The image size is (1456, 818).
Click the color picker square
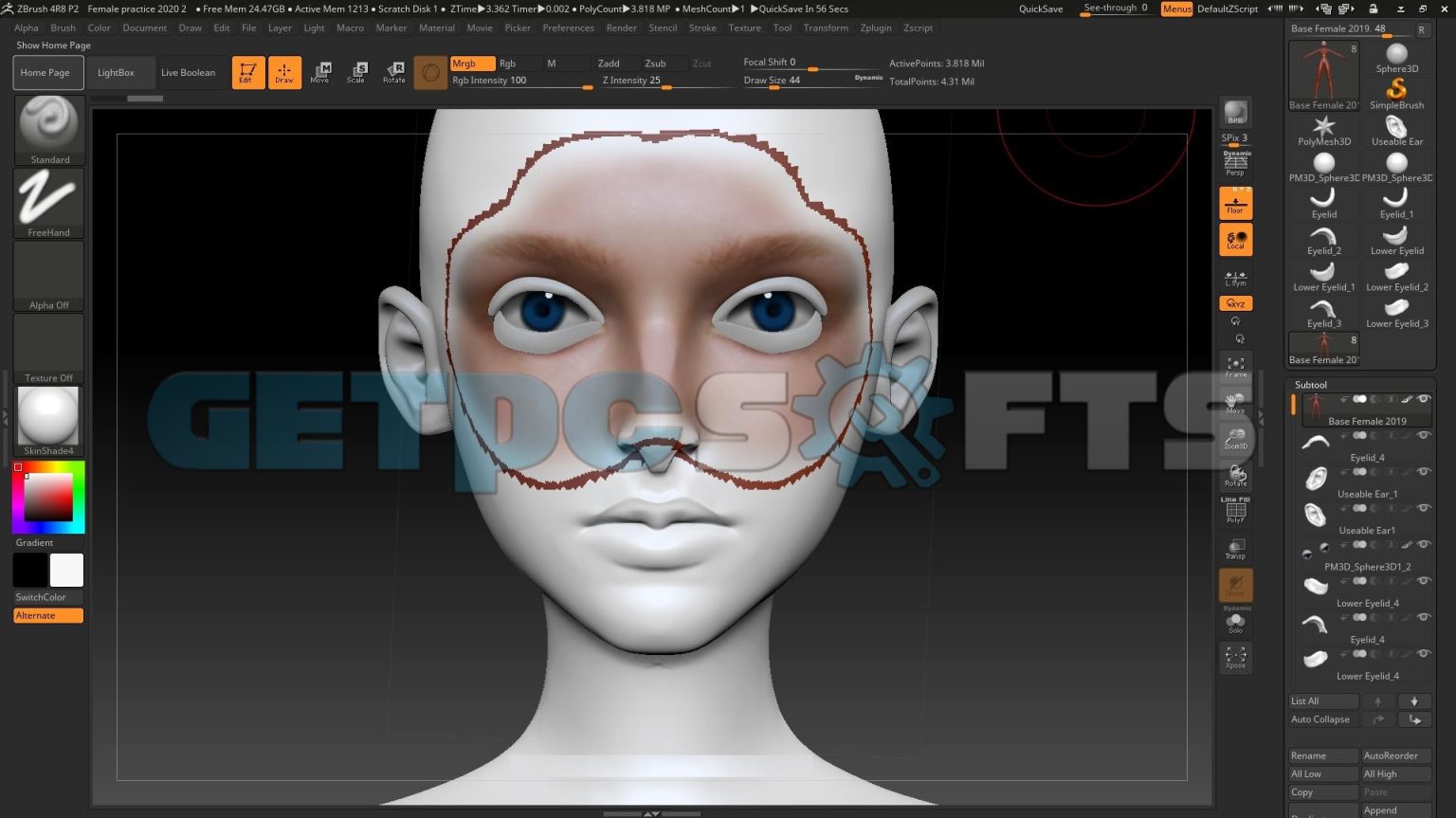48,498
